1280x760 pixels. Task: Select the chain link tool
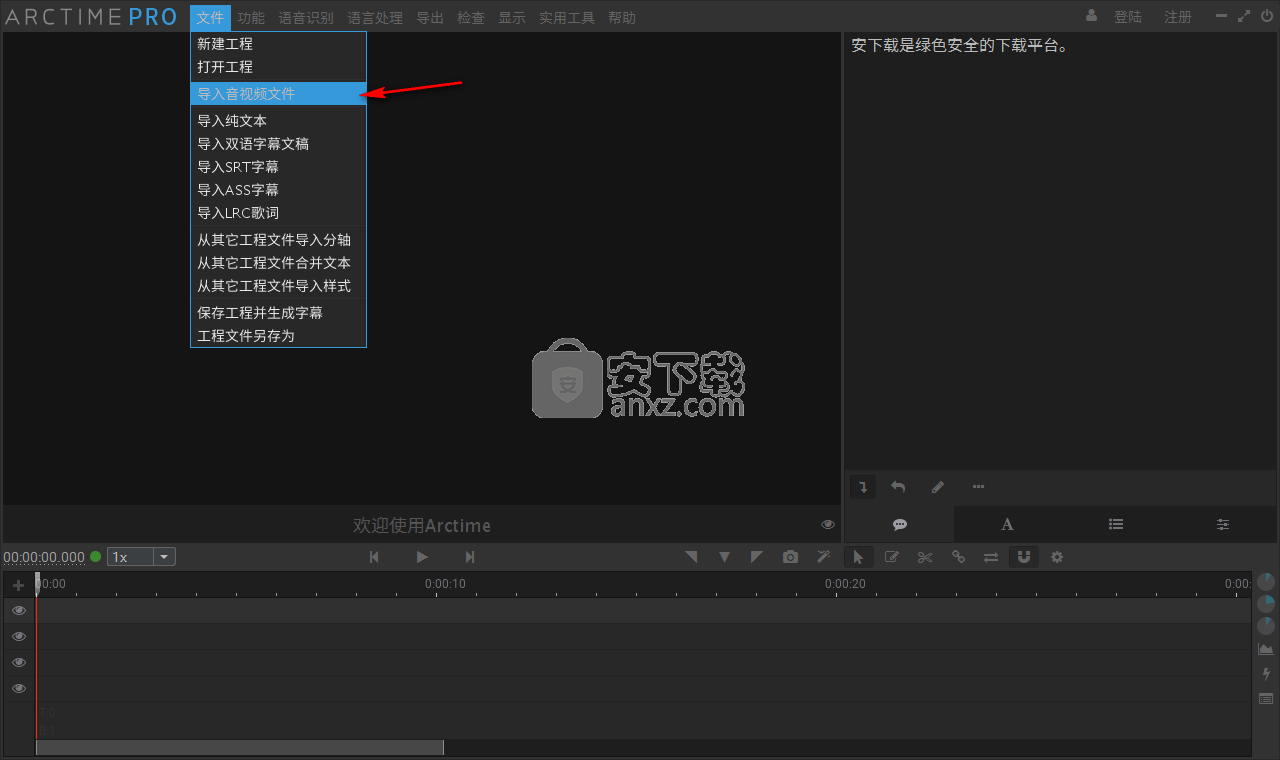coord(958,557)
